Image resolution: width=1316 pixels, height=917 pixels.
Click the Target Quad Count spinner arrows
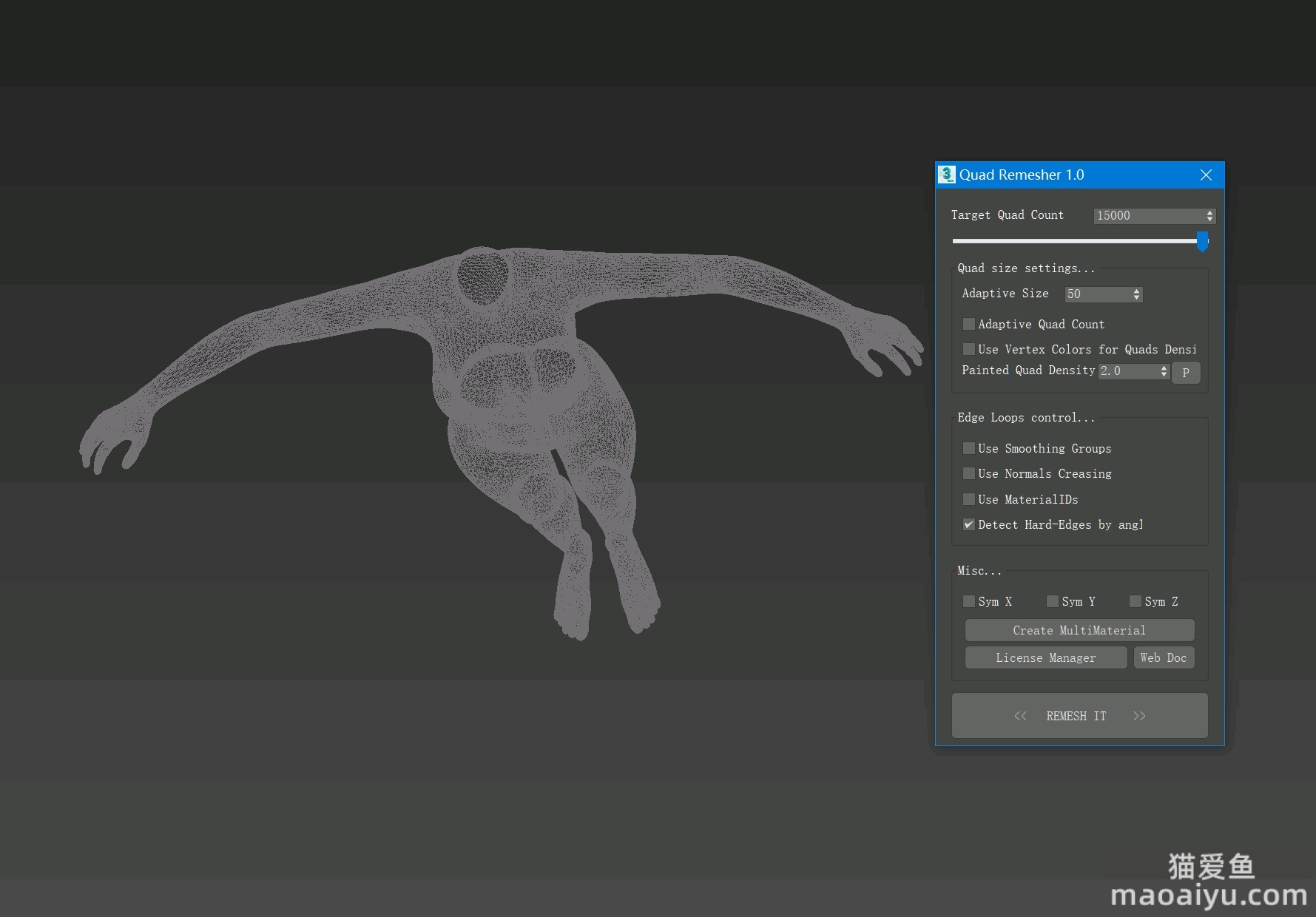[1209, 215]
